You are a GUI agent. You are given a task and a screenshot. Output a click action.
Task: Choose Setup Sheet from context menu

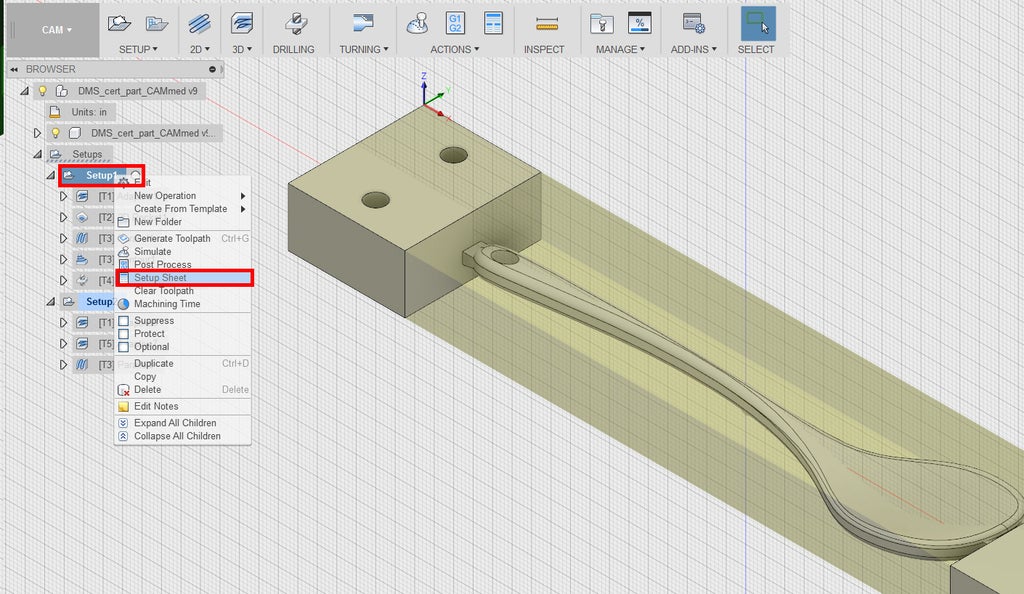pos(184,278)
